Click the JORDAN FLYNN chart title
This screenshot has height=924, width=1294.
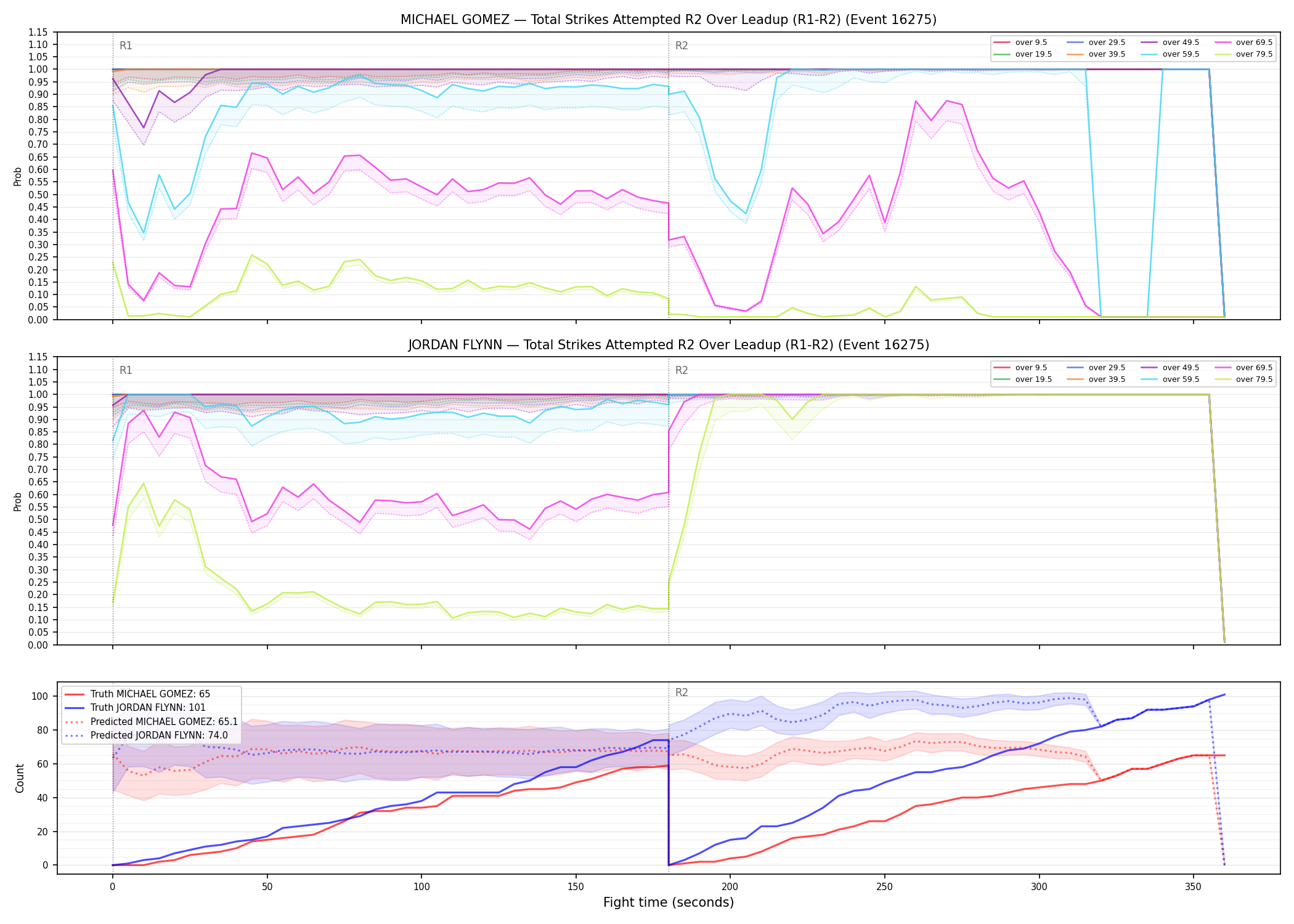pyautogui.click(x=669, y=345)
